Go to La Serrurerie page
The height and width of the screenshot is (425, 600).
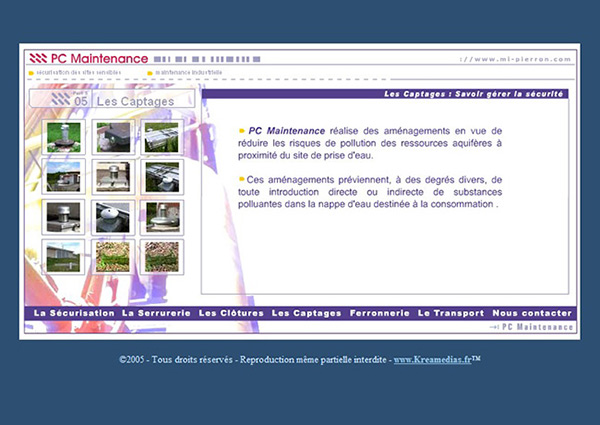(x=156, y=313)
